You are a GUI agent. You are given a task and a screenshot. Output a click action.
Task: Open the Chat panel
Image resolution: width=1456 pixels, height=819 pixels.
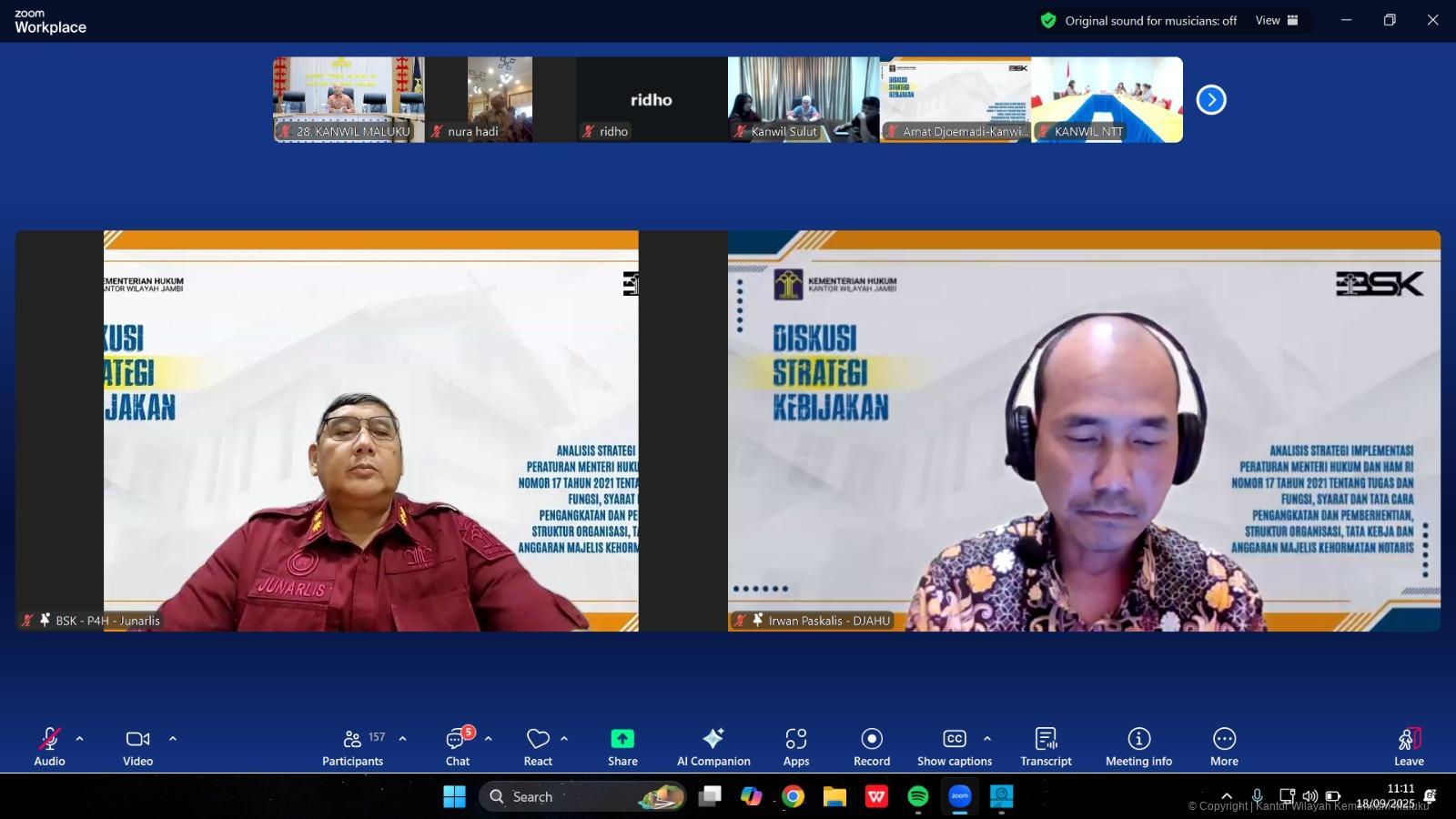click(x=457, y=747)
